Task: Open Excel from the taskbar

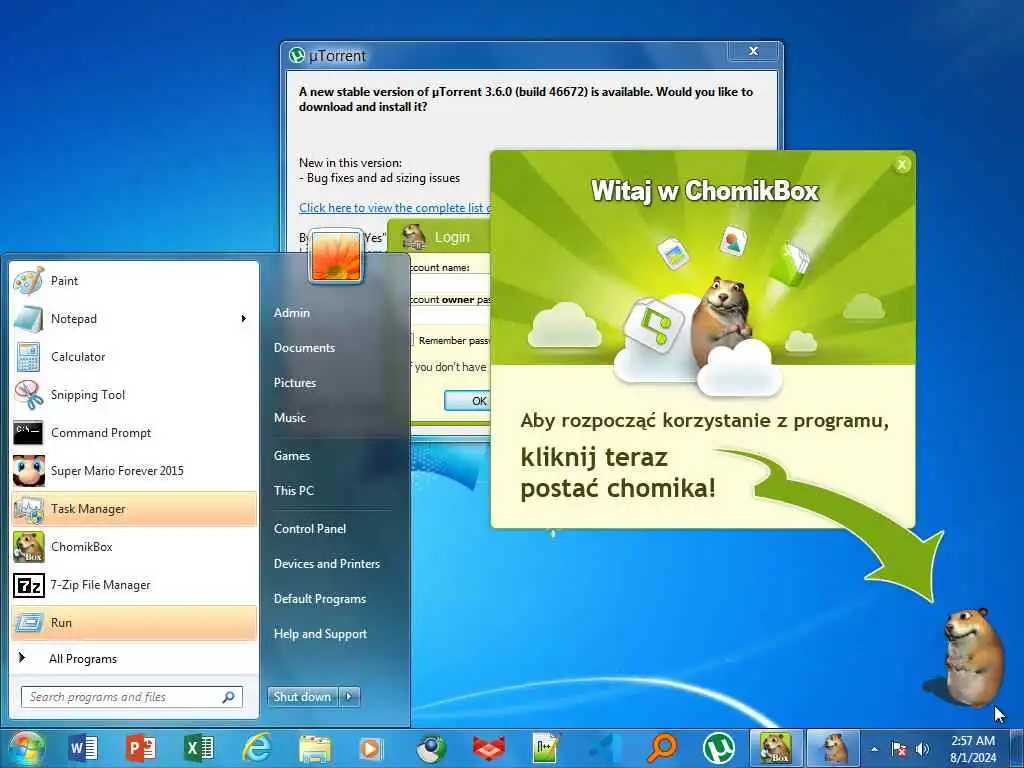Action: coord(199,748)
